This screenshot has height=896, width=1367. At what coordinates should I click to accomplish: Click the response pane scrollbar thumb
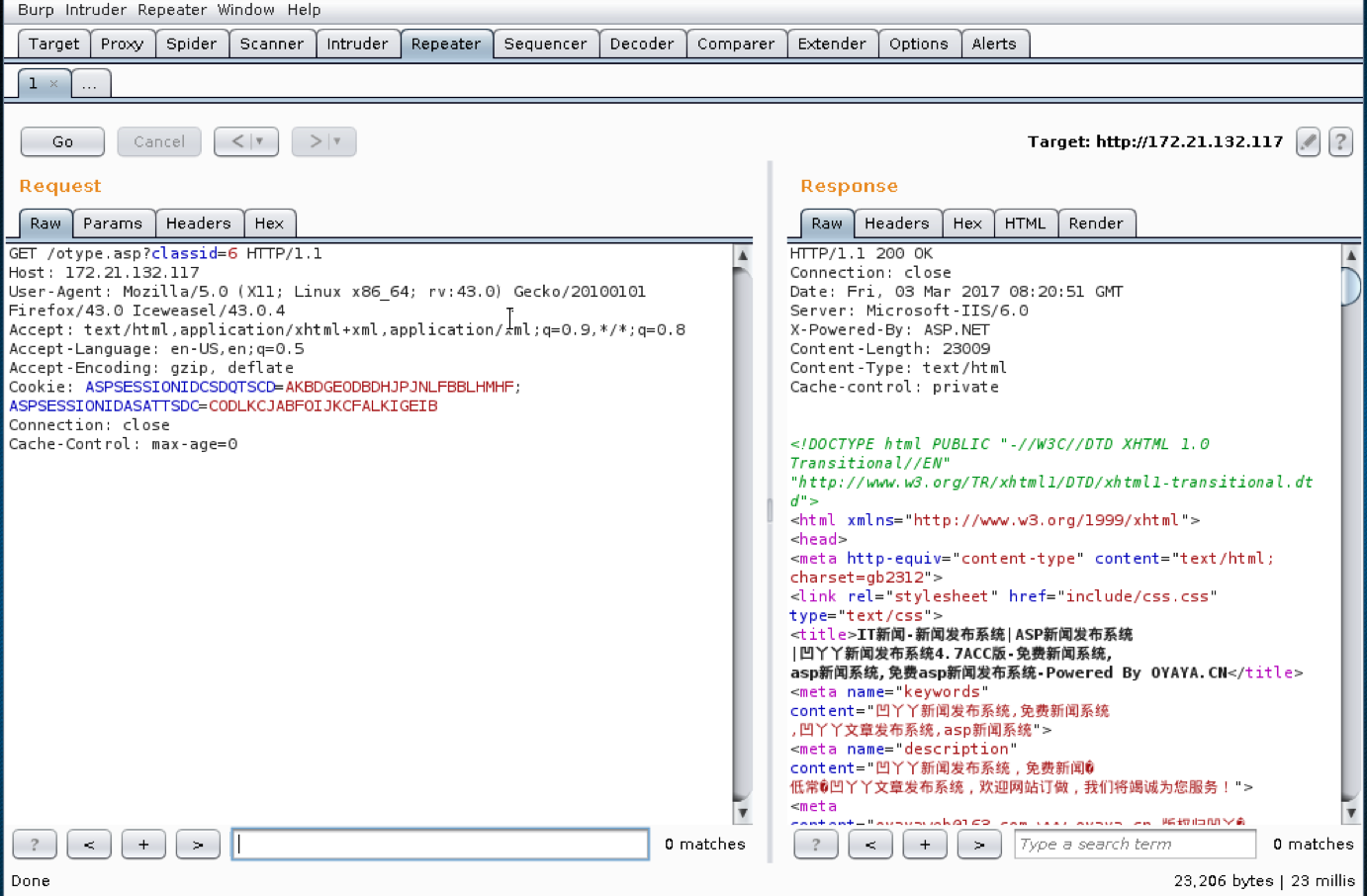click(x=1351, y=286)
